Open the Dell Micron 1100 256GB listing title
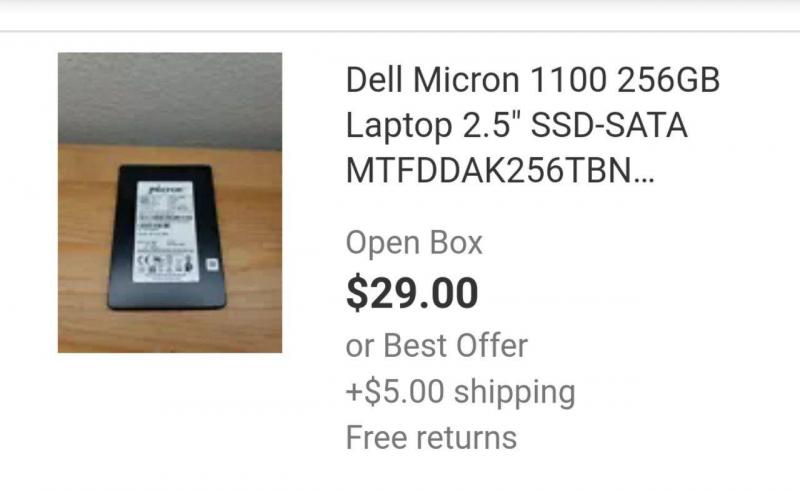This screenshot has width=800, height=491. pos(533,125)
